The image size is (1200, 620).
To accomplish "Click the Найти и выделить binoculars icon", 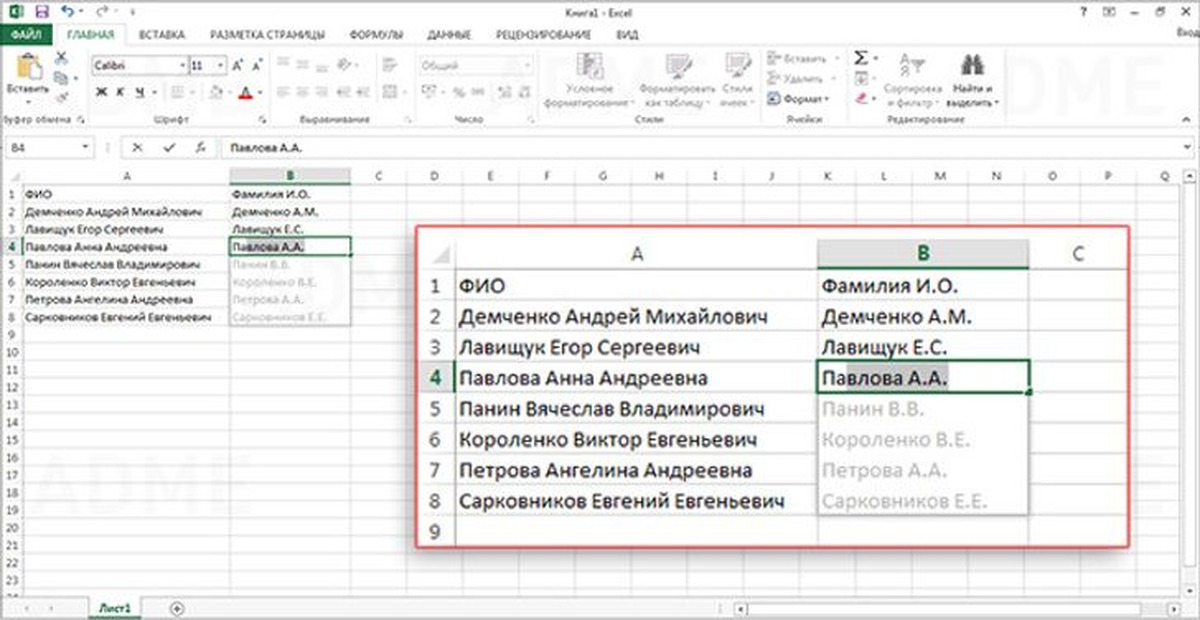I will point(969,65).
